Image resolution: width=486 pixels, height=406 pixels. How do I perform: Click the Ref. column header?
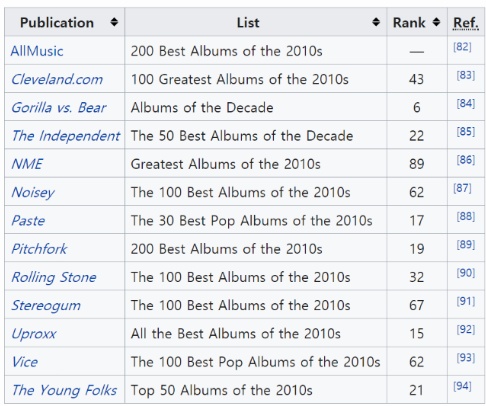pos(466,23)
